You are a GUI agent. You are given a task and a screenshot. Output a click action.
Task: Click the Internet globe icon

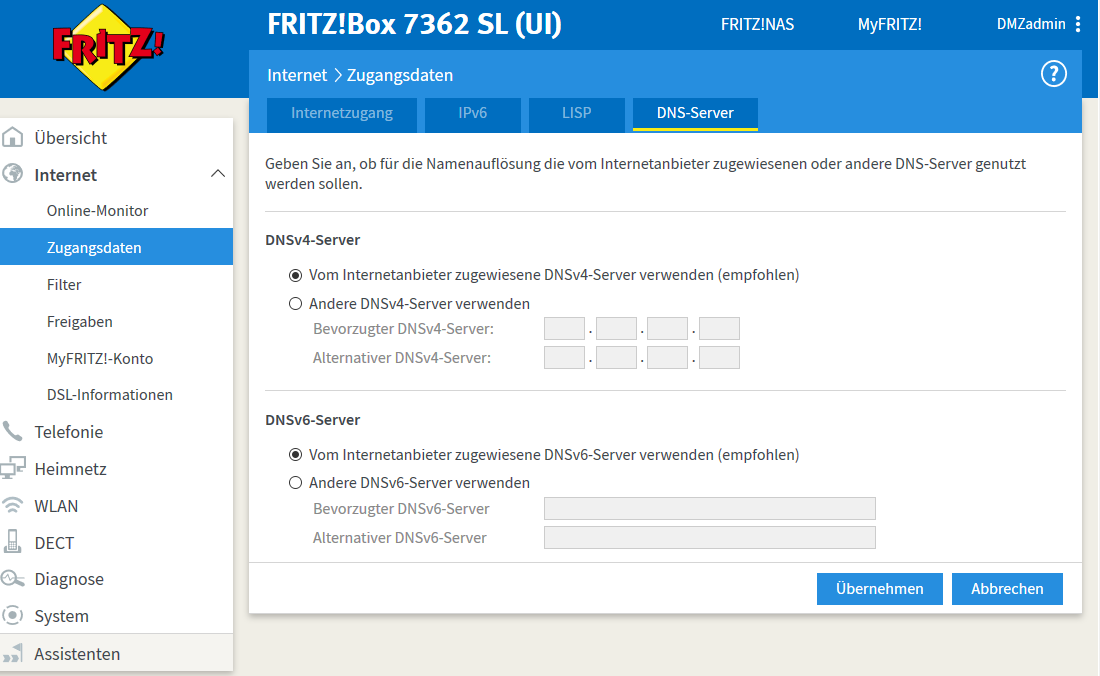tap(13, 174)
